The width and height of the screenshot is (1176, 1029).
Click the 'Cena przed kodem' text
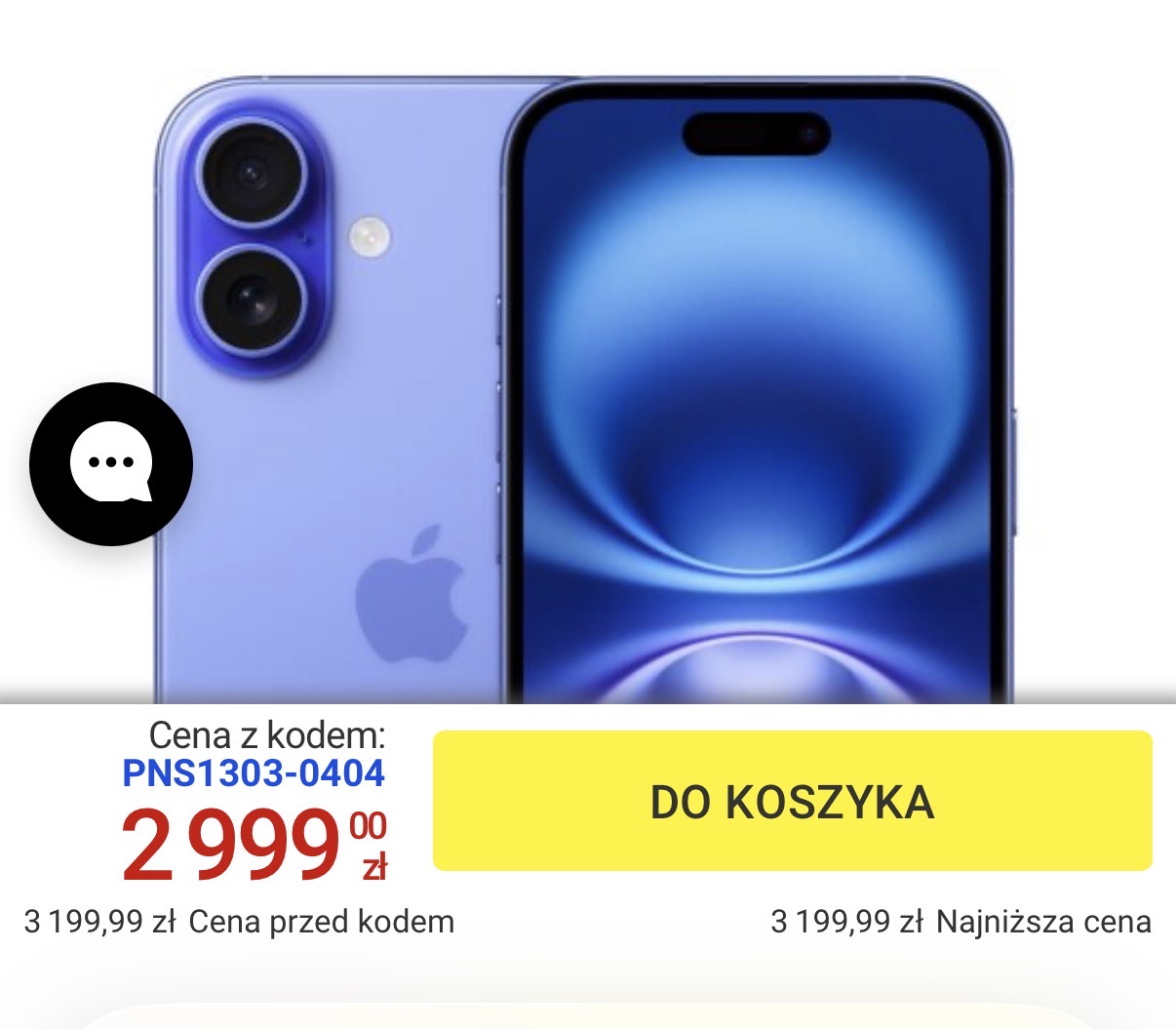point(322,922)
